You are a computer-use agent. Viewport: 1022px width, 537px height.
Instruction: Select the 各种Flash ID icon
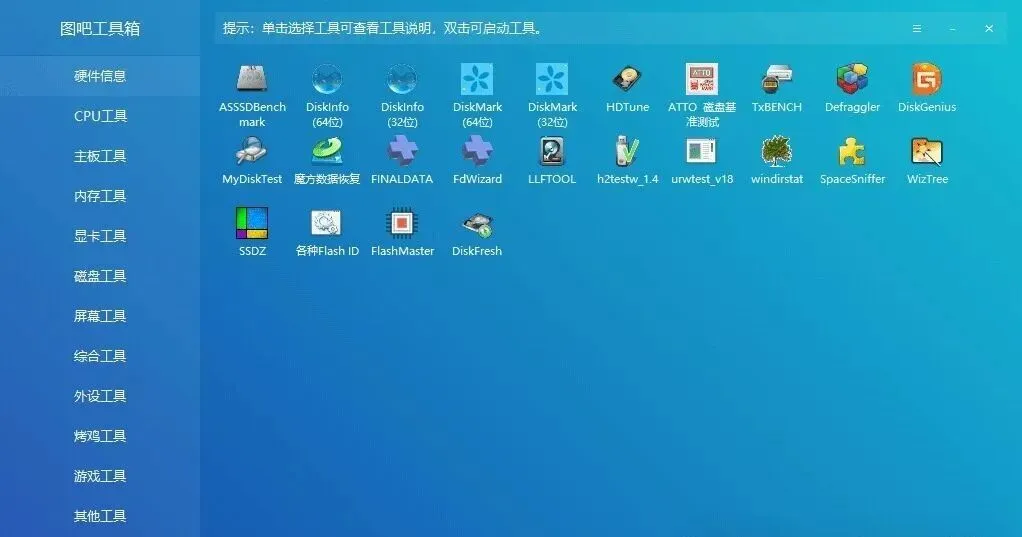click(x=327, y=223)
